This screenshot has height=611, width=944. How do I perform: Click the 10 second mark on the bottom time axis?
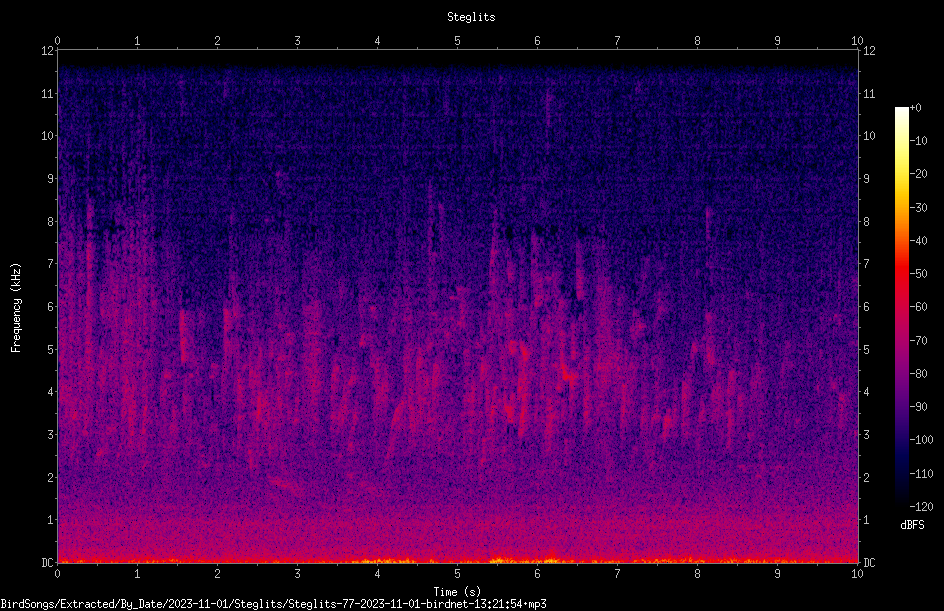pos(857,573)
